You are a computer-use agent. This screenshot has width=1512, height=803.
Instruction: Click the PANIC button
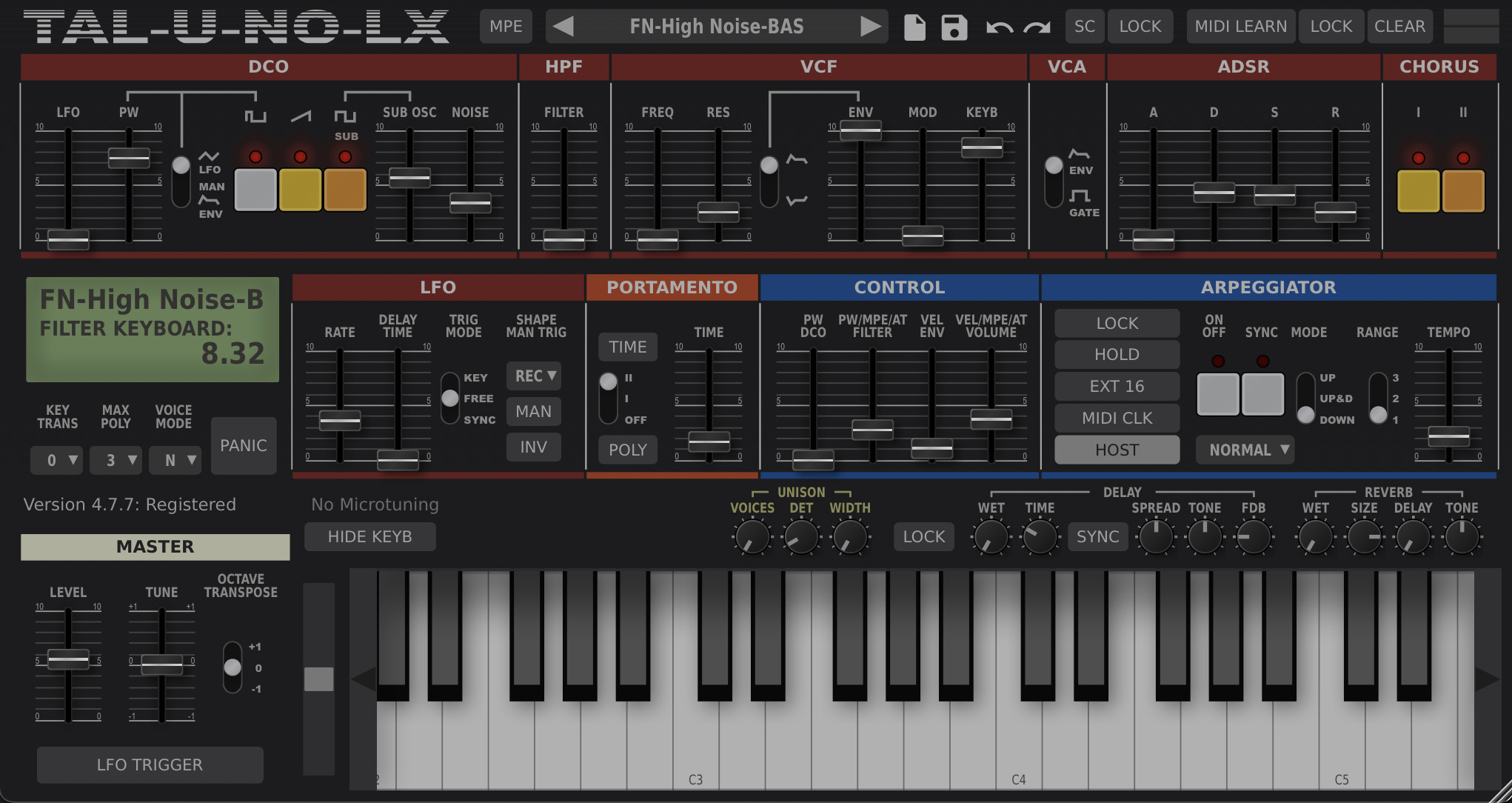244,444
